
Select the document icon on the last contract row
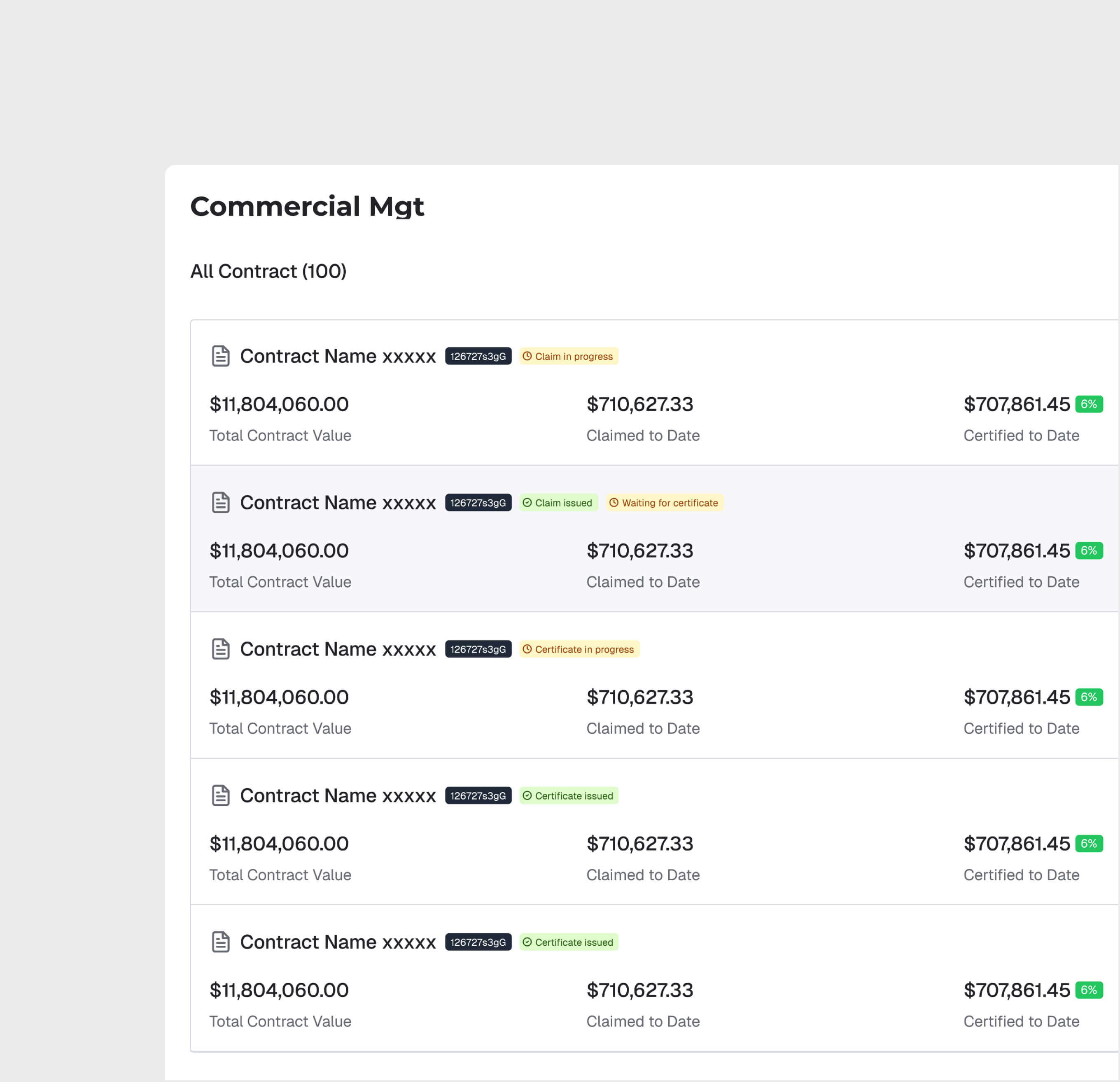coord(220,942)
